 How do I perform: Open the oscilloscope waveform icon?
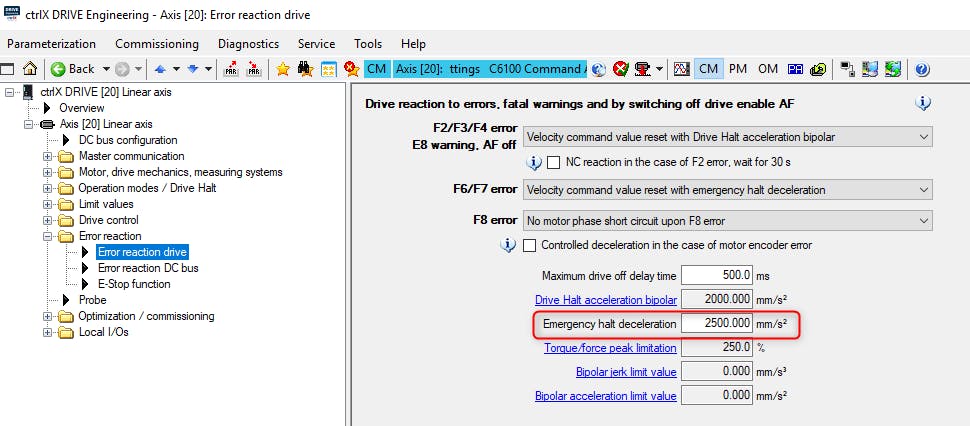(x=682, y=69)
